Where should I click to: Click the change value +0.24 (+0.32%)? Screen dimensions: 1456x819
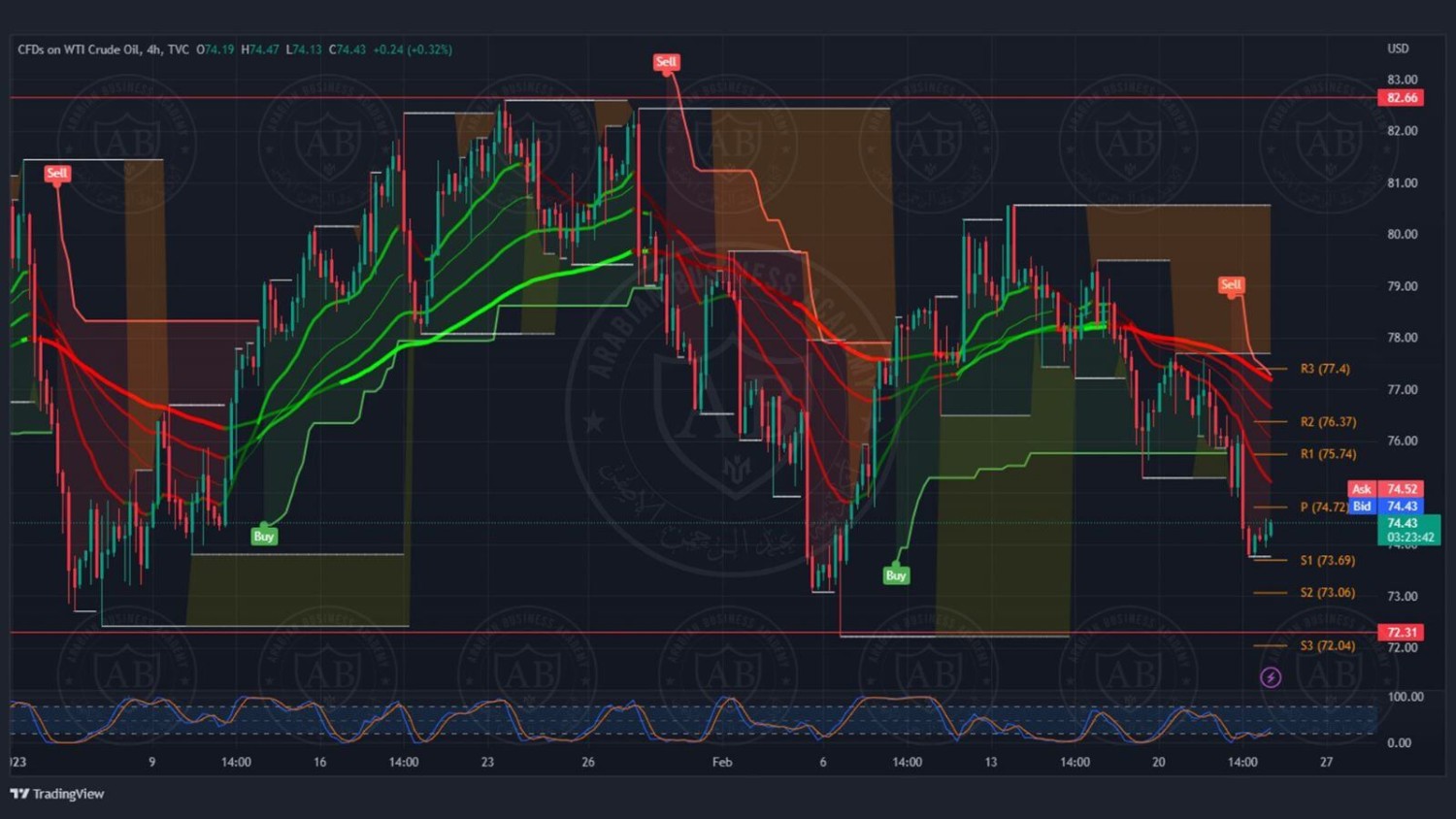tap(413, 49)
